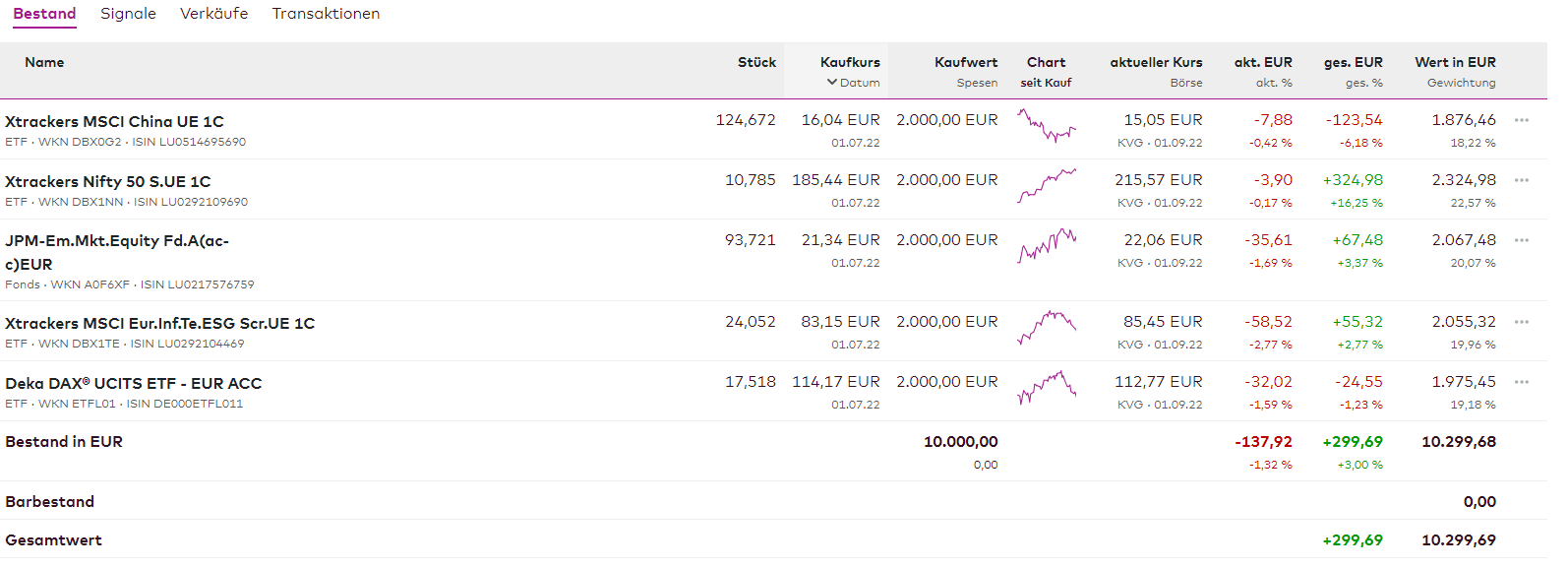
Task: Open more options for JPM-Em.Mkt.Equity fund
Action: (1521, 240)
